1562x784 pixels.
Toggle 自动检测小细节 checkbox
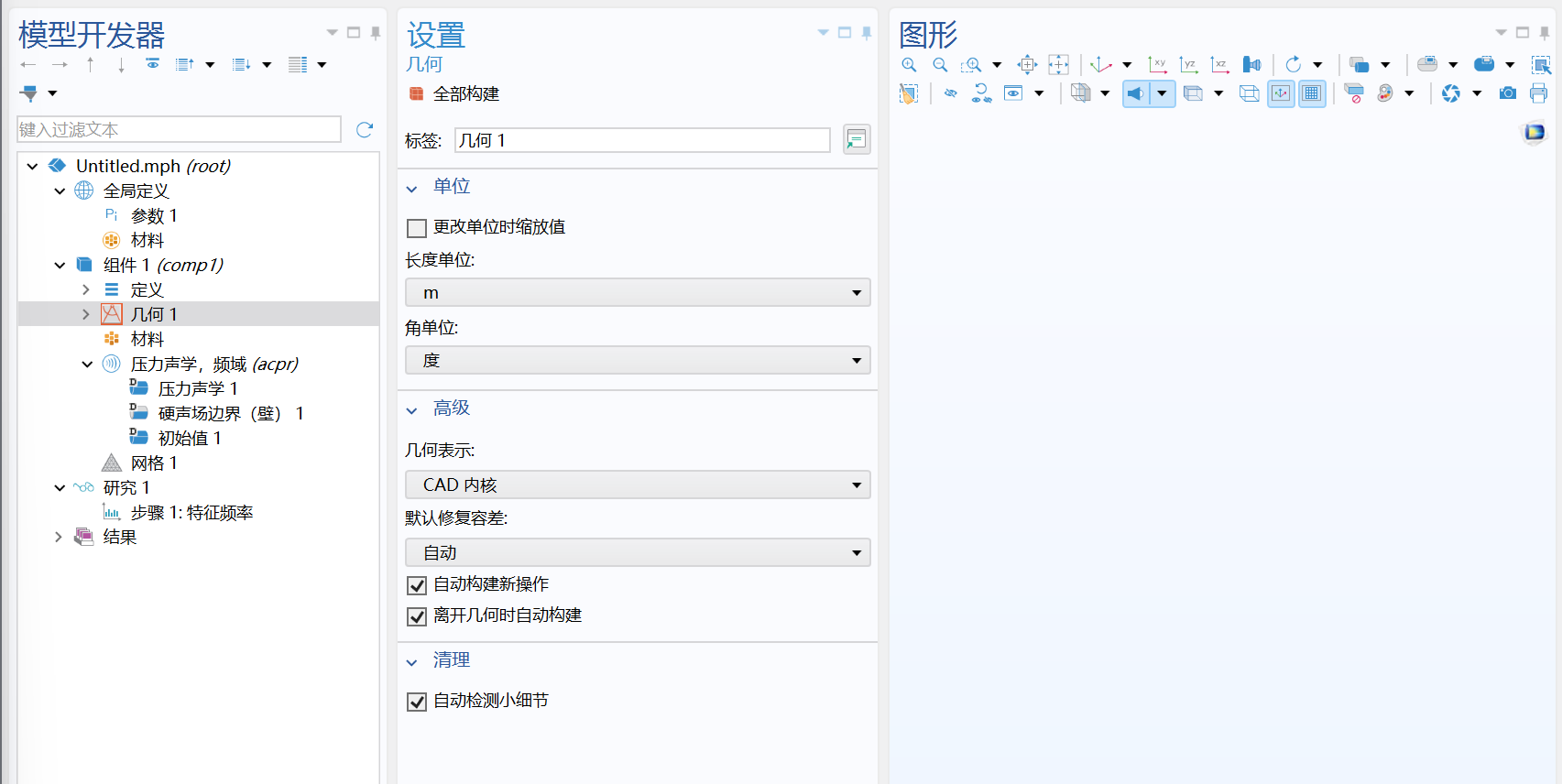(417, 702)
